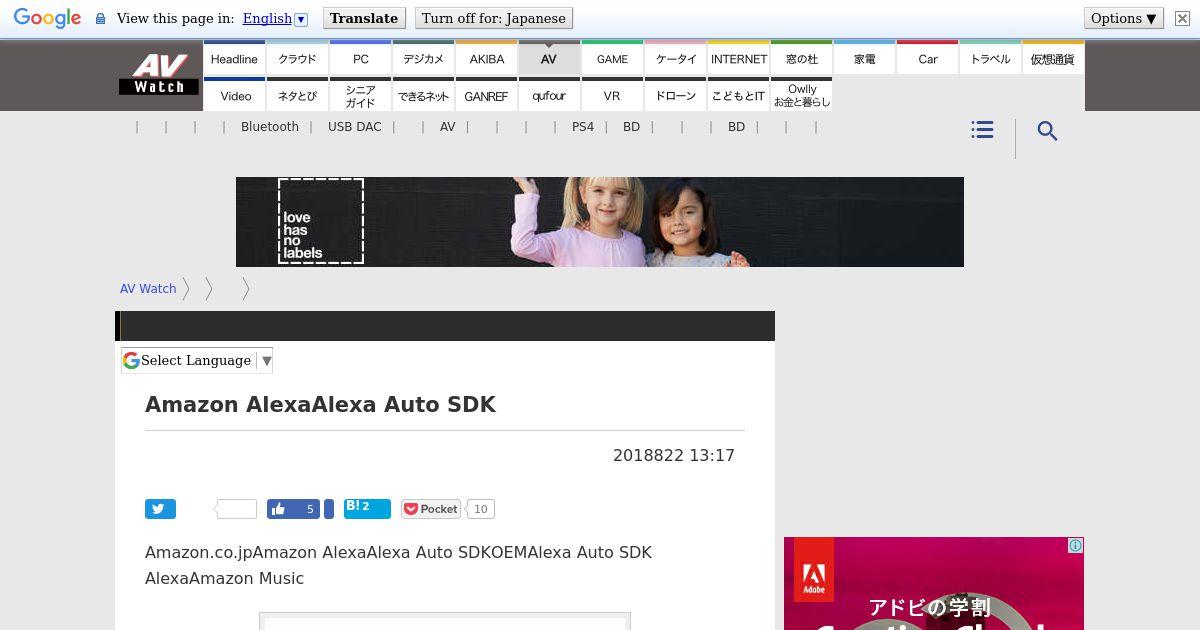Open the こどもとIT tab

pyautogui.click(x=739, y=95)
